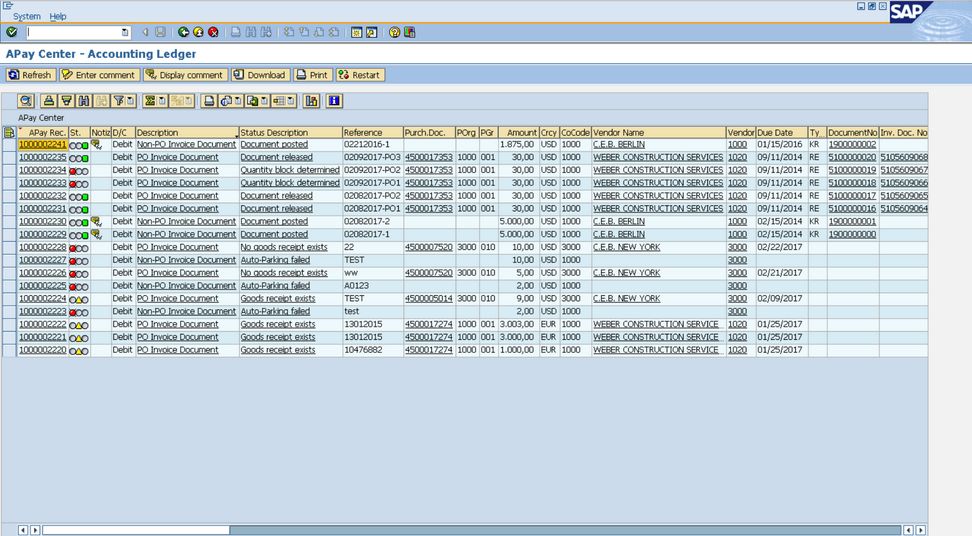The image size is (972, 536).
Task: Open window control menu icon at top-left
Action: tap(8, 6)
